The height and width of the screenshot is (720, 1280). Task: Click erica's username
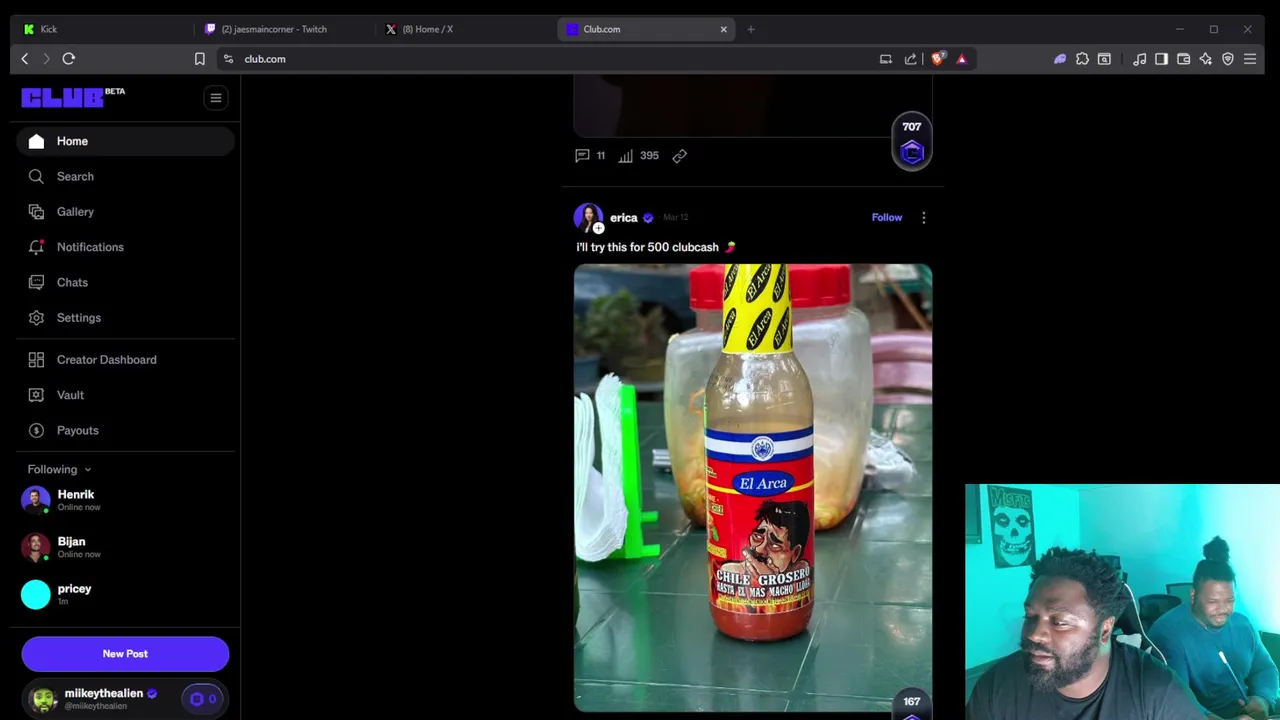[623, 217]
